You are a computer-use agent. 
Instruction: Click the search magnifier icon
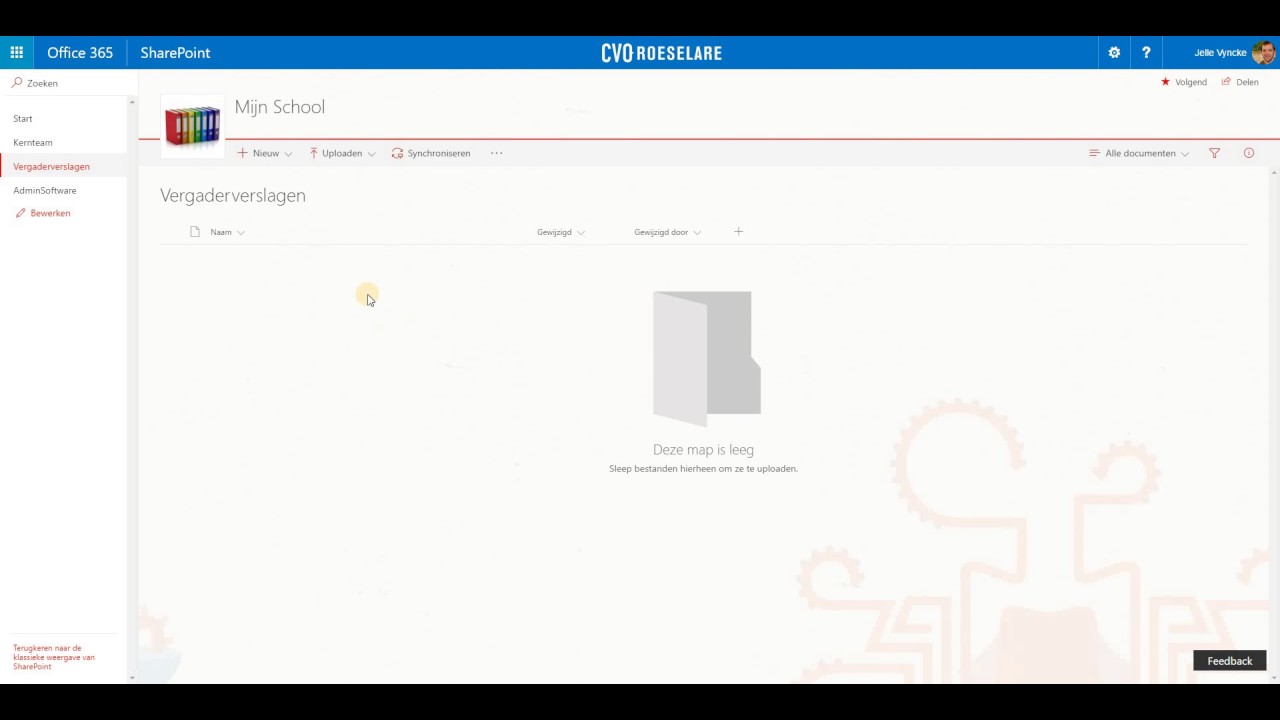click(17, 83)
